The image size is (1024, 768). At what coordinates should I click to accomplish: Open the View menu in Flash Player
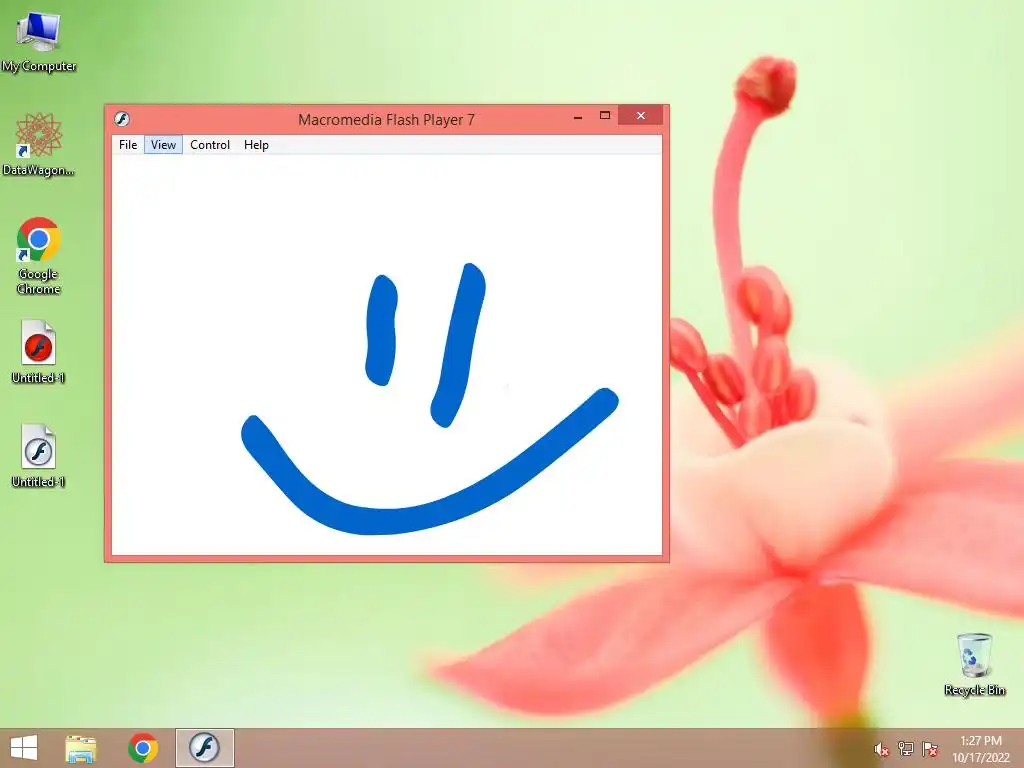pos(163,145)
